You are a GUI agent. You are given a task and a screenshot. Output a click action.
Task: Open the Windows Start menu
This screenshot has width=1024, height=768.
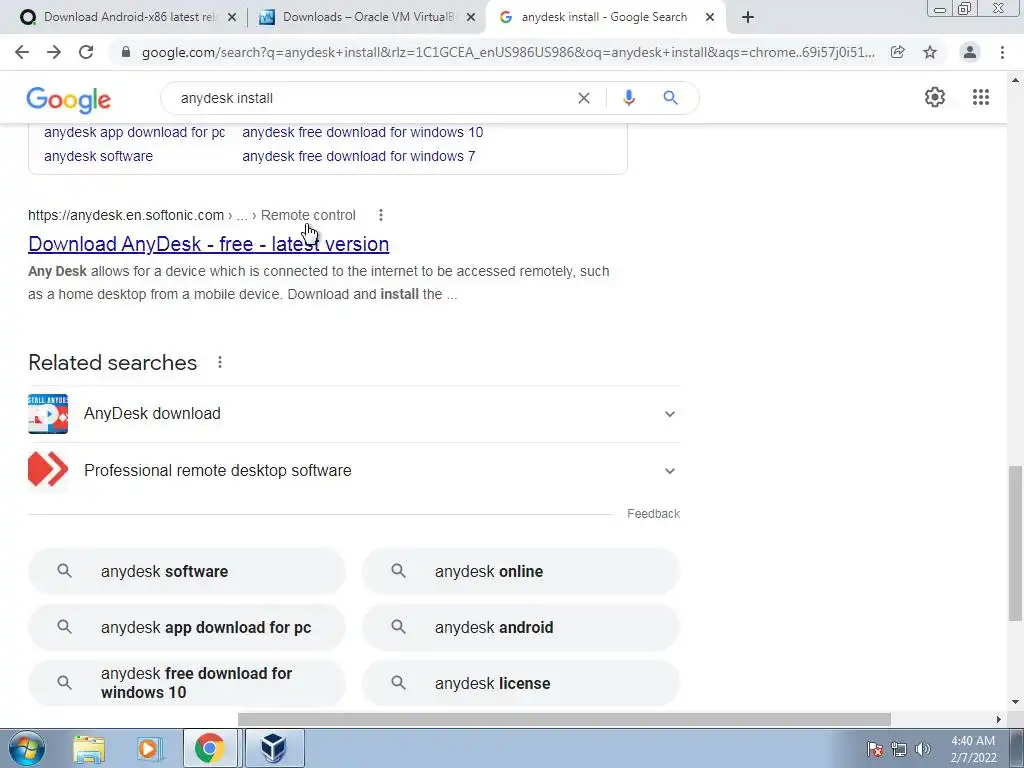point(26,748)
